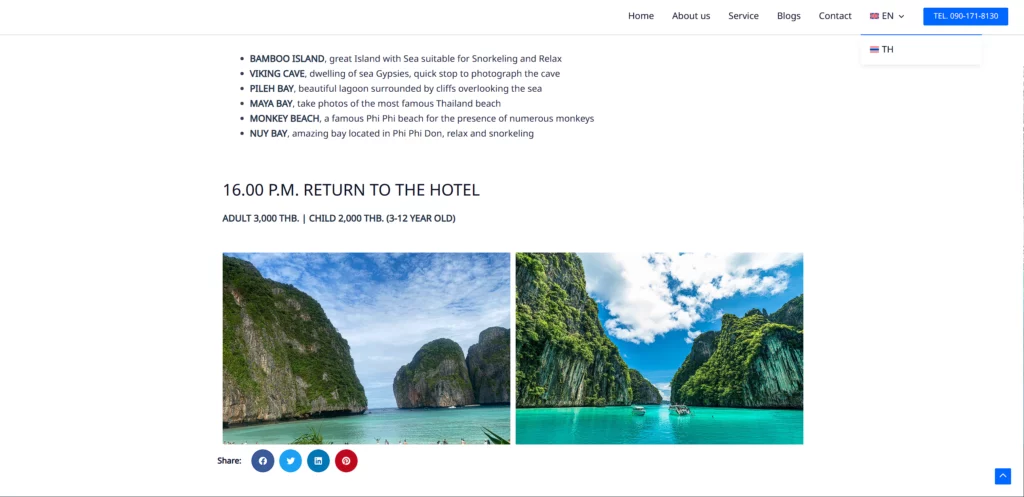1024x497 pixels.
Task: Call via TEL. 090-171-8130 button
Action: (965, 16)
